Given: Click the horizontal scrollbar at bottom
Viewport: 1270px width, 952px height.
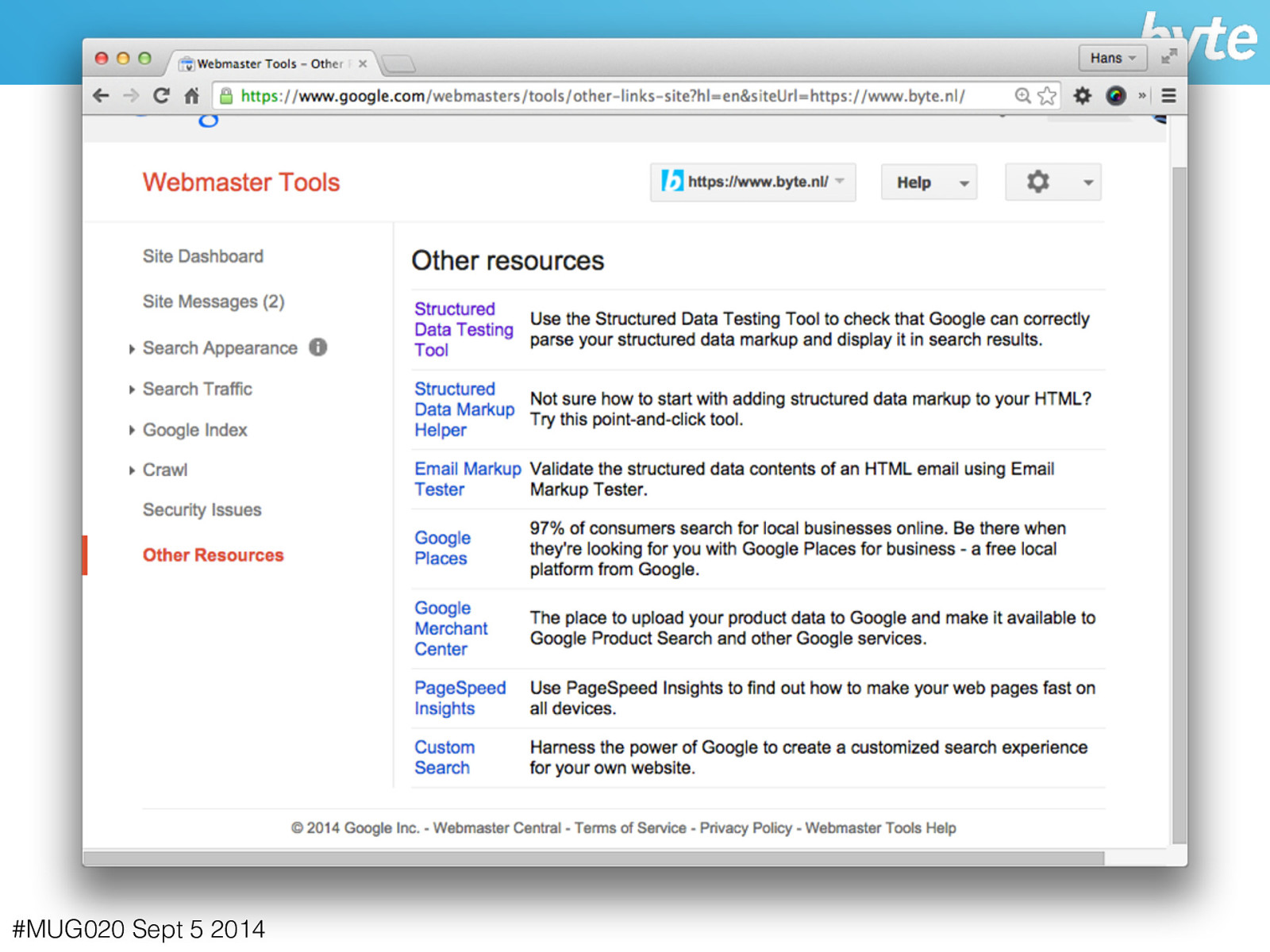Looking at the screenshot, I should 593,858.
